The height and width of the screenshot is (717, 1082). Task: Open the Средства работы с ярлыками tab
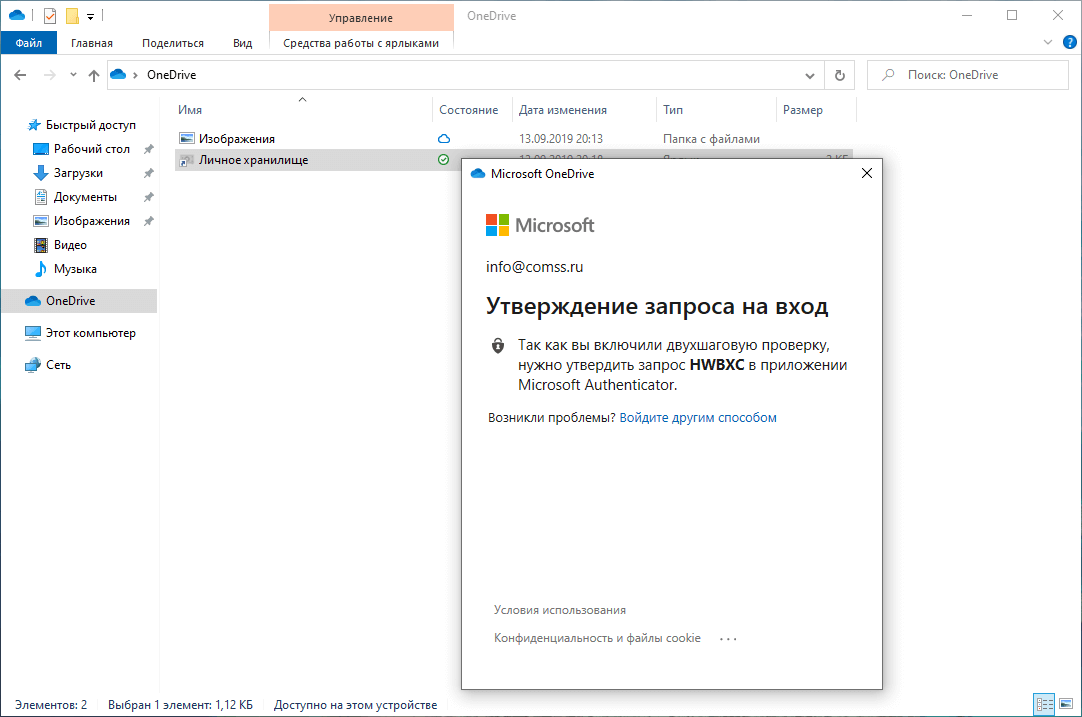pyautogui.click(x=361, y=44)
